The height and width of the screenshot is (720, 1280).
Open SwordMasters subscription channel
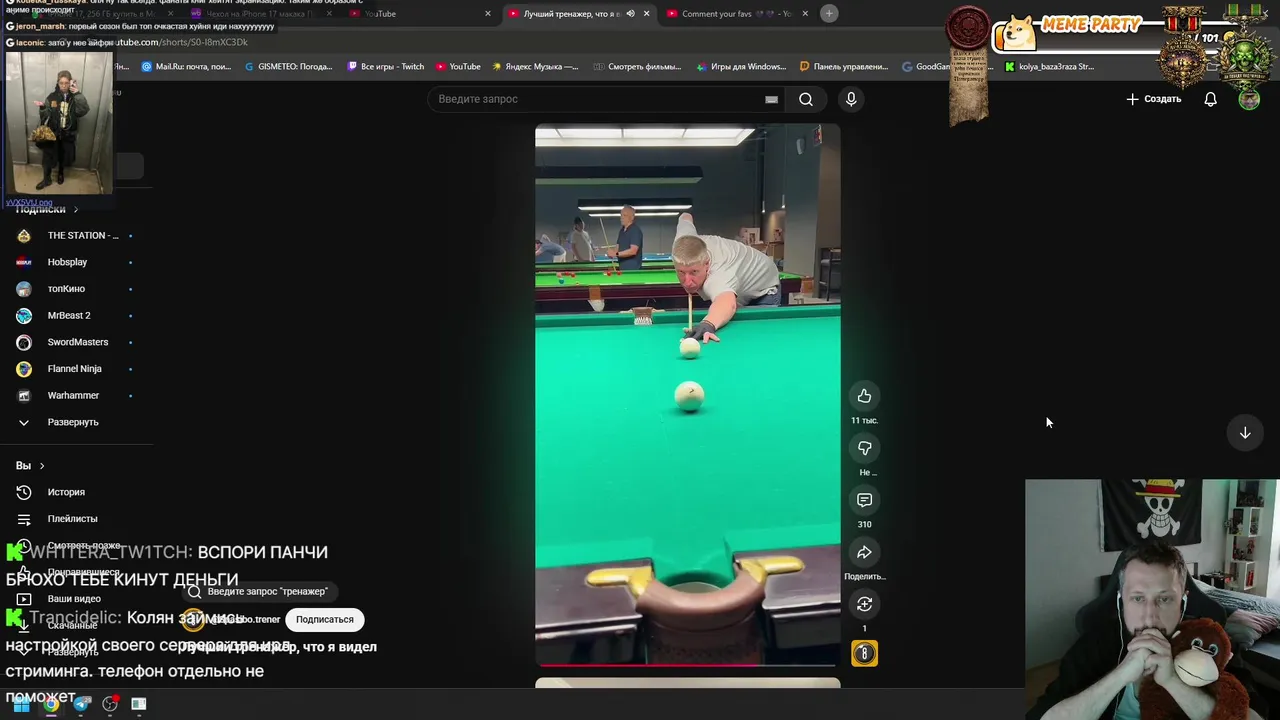click(75, 342)
